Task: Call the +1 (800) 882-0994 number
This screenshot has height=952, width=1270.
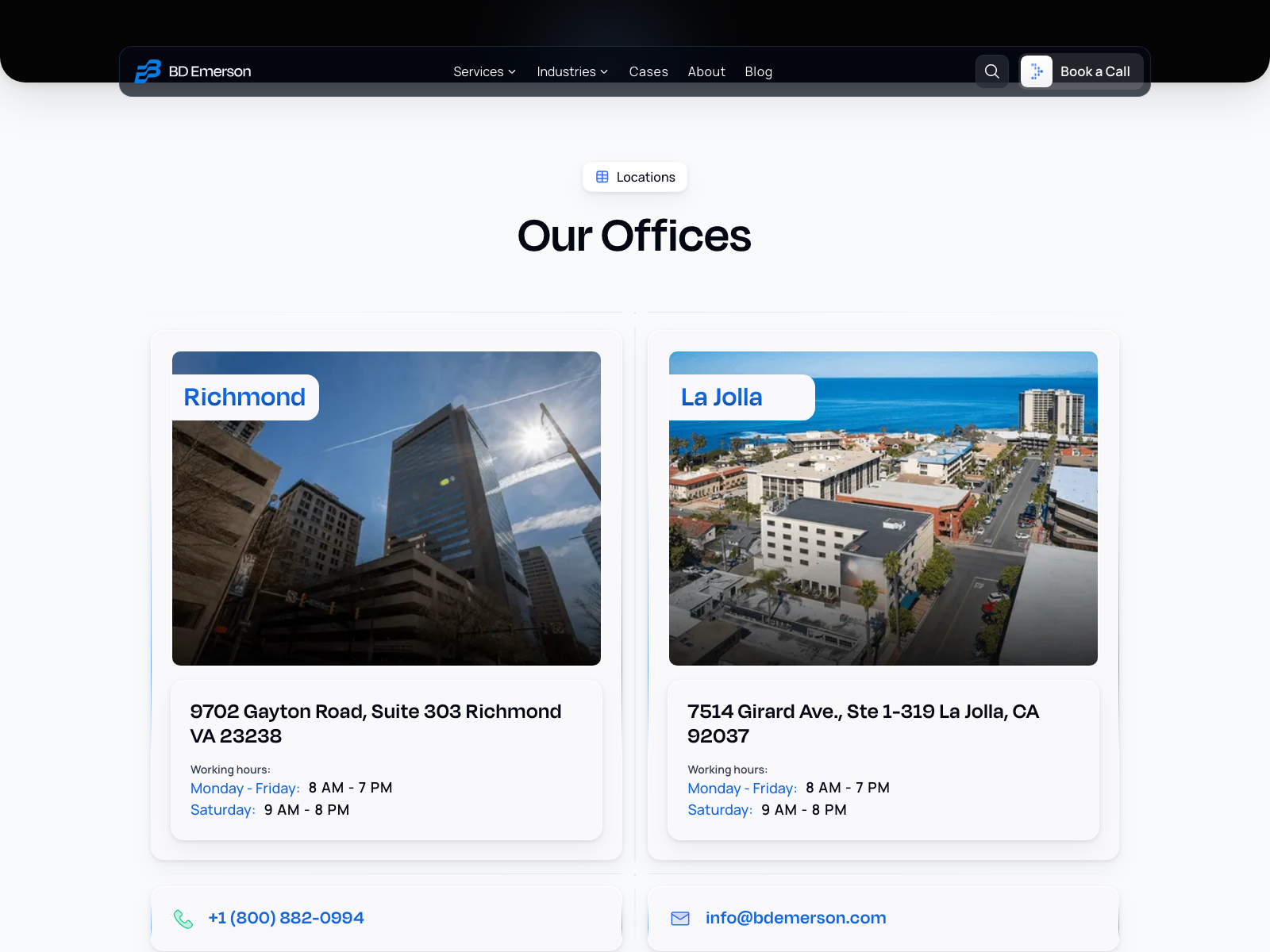Action: point(286,918)
